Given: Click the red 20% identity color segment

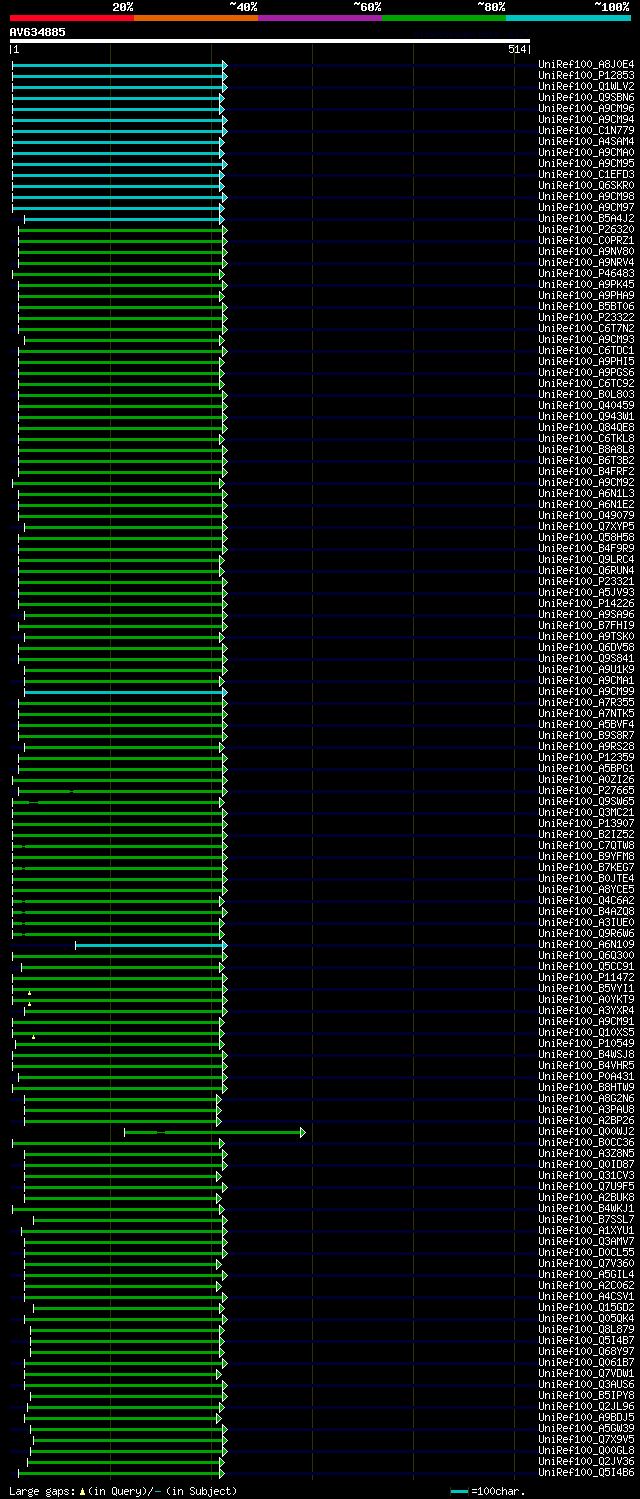Looking at the screenshot, I should pyautogui.click(x=71, y=17).
